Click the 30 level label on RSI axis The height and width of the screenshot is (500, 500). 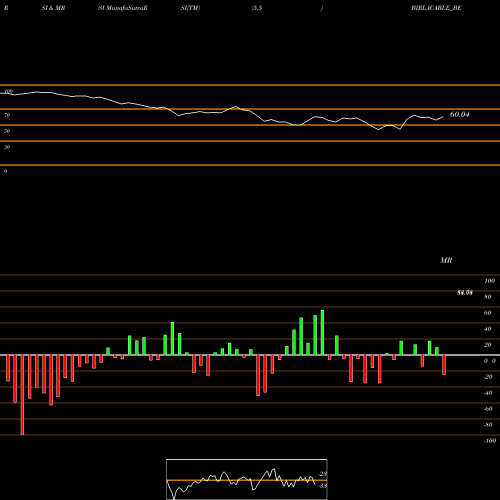(x=7, y=147)
